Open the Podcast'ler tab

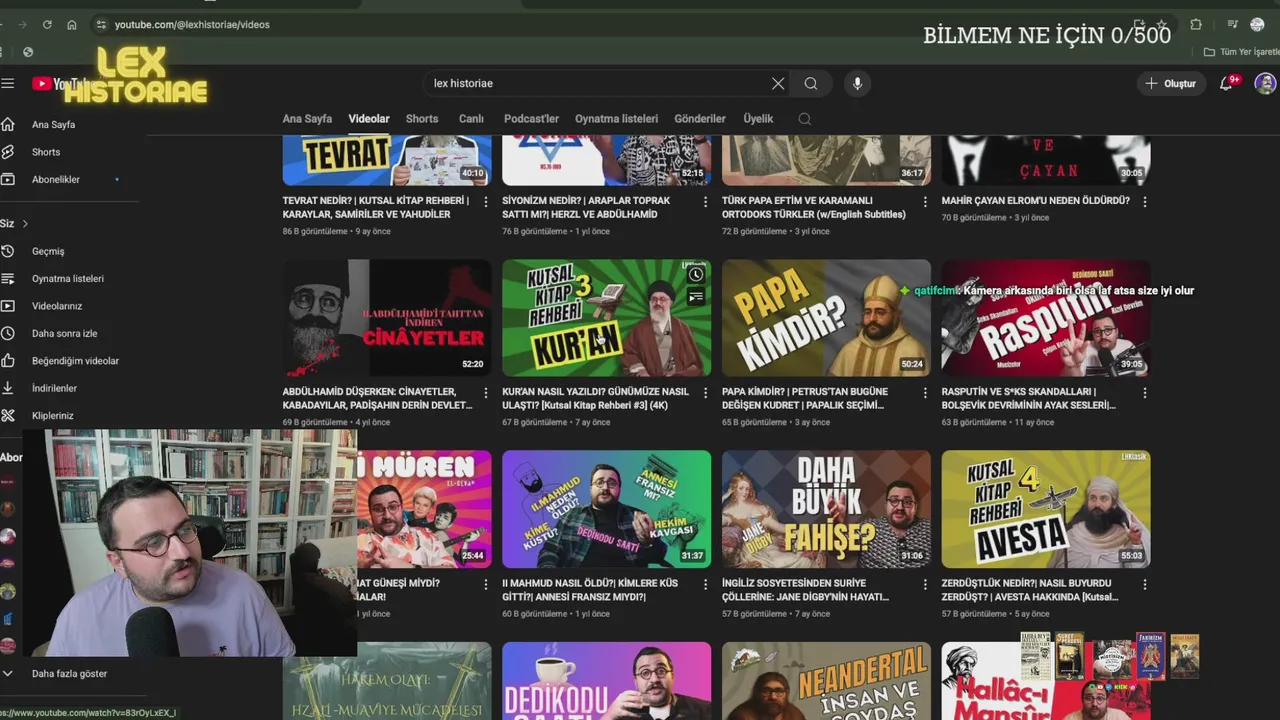click(531, 119)
